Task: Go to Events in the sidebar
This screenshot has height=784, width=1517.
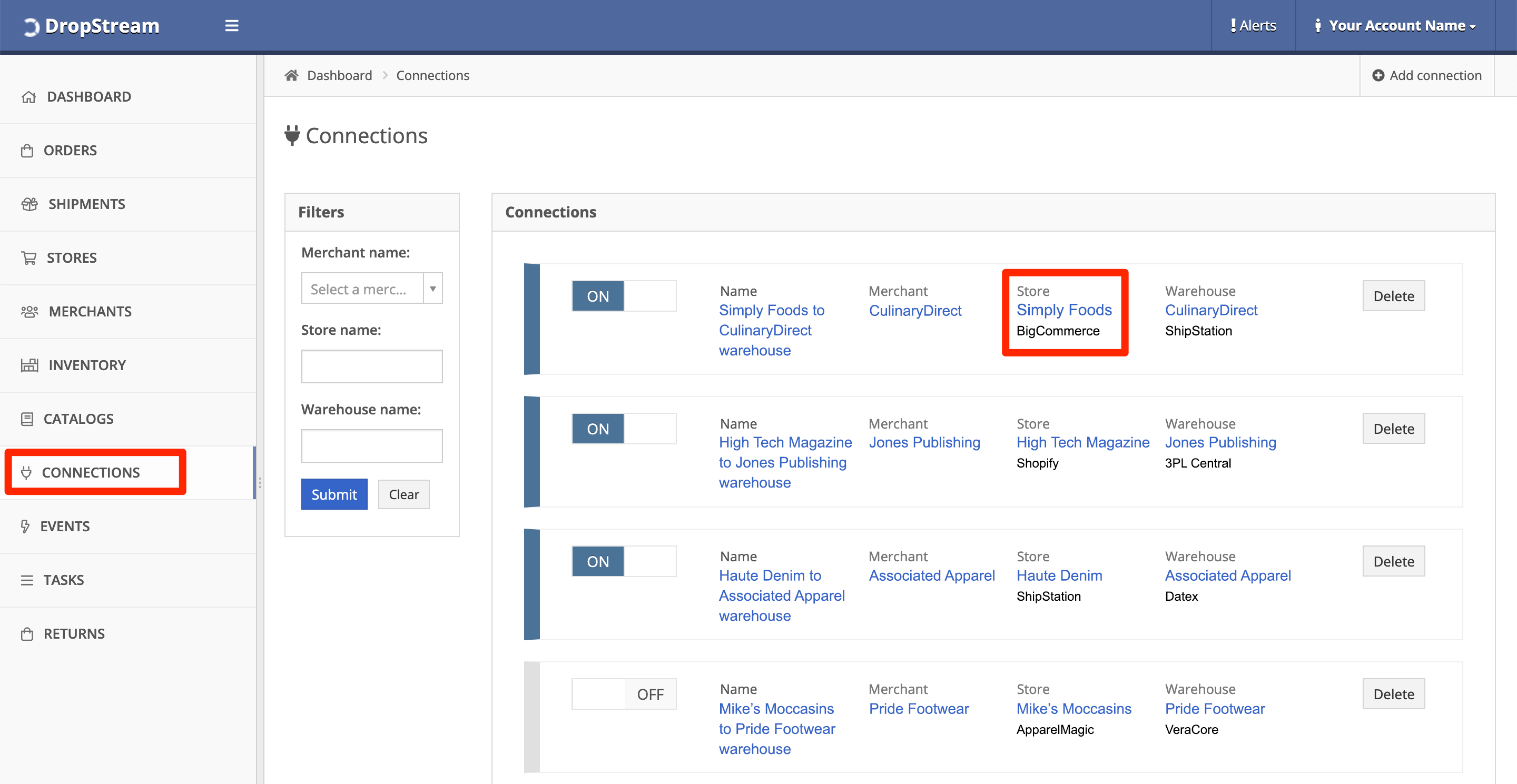Action: [x=65, y=526]
